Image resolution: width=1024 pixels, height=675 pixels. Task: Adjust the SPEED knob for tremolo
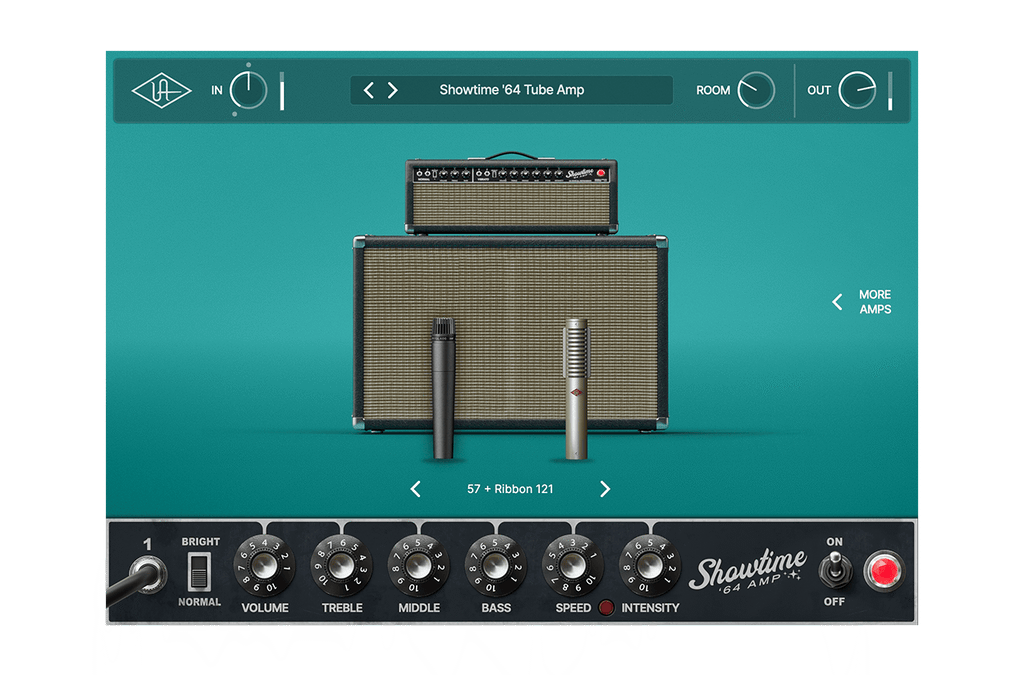[571, 567]
